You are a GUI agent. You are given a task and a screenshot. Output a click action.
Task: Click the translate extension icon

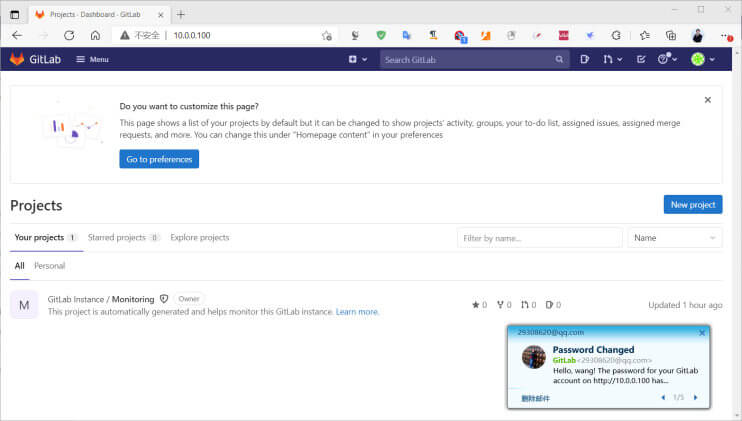coord(406,35)
